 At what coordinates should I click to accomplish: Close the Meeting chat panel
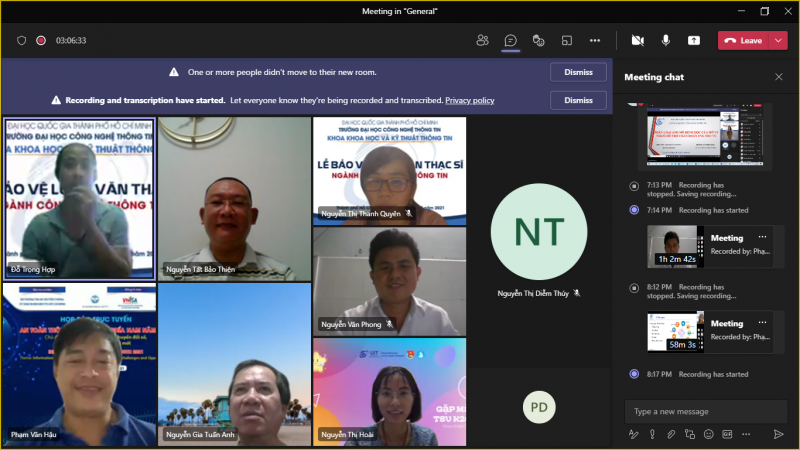(x=779, y=77)
